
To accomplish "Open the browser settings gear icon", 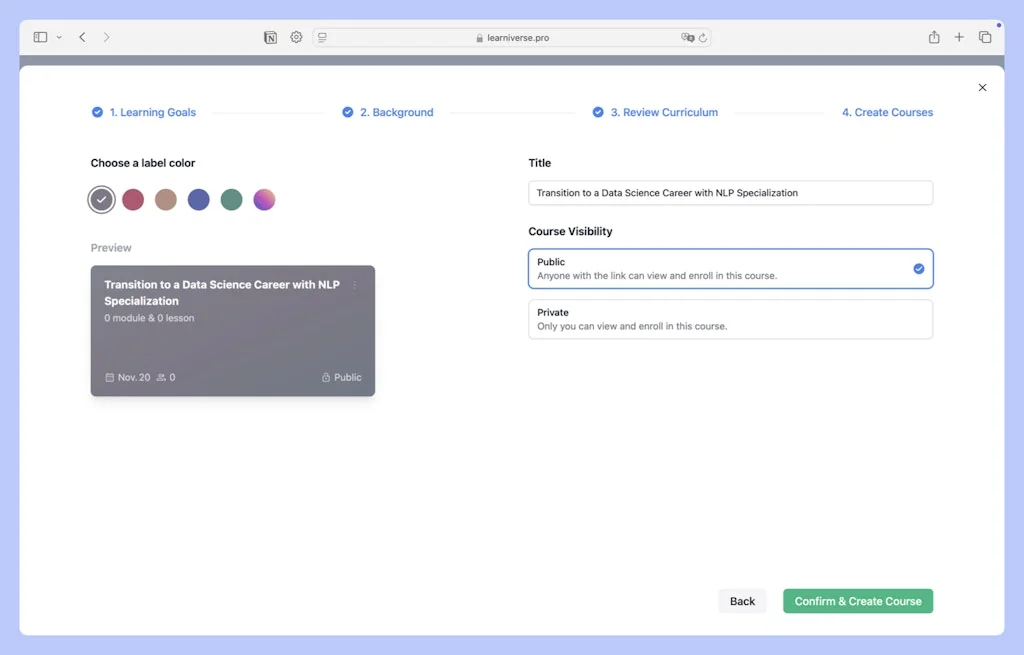I will [x=296, y=36].
